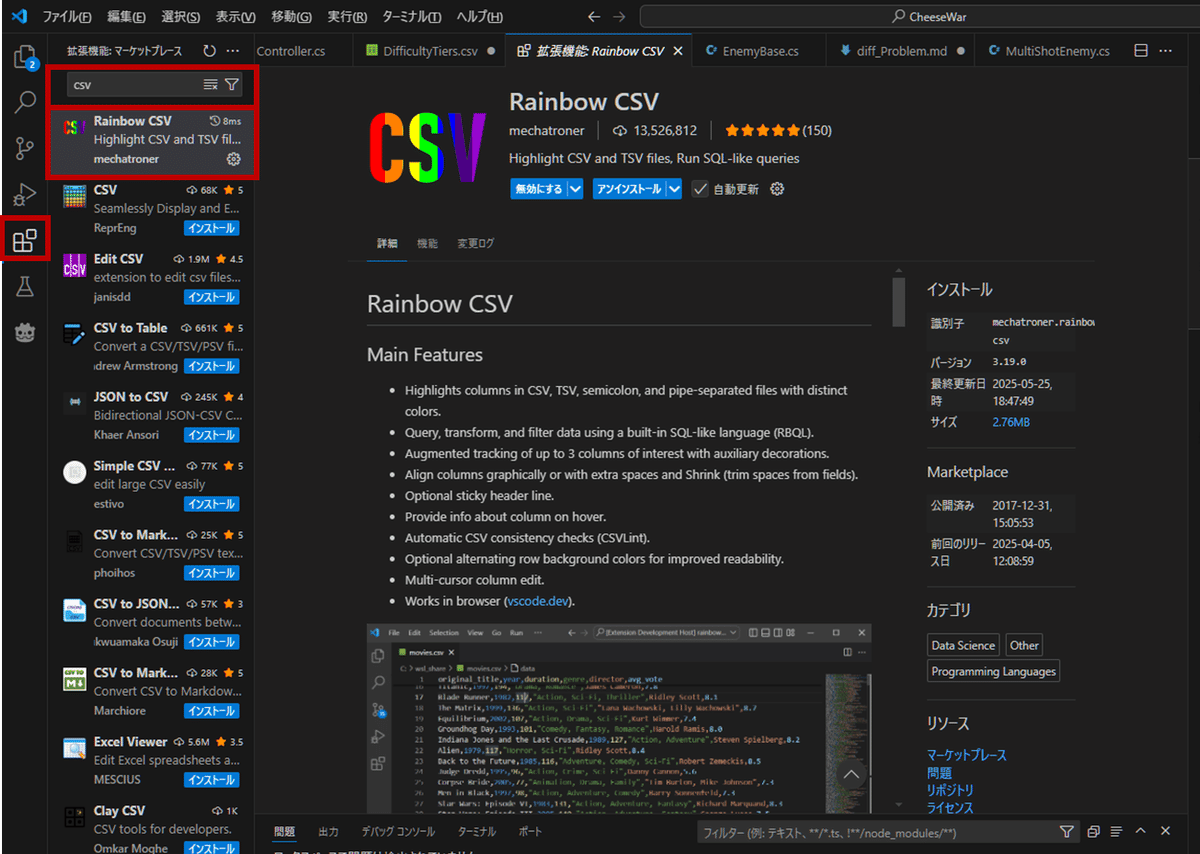Open the editor overflow menu with three dots

point(1165,49)
